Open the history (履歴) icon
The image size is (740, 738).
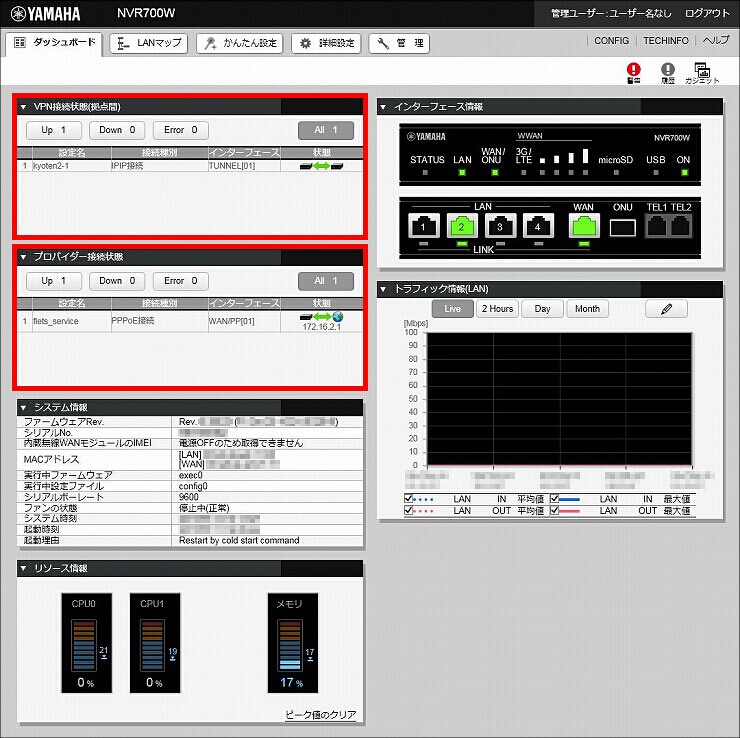(667, 73)
